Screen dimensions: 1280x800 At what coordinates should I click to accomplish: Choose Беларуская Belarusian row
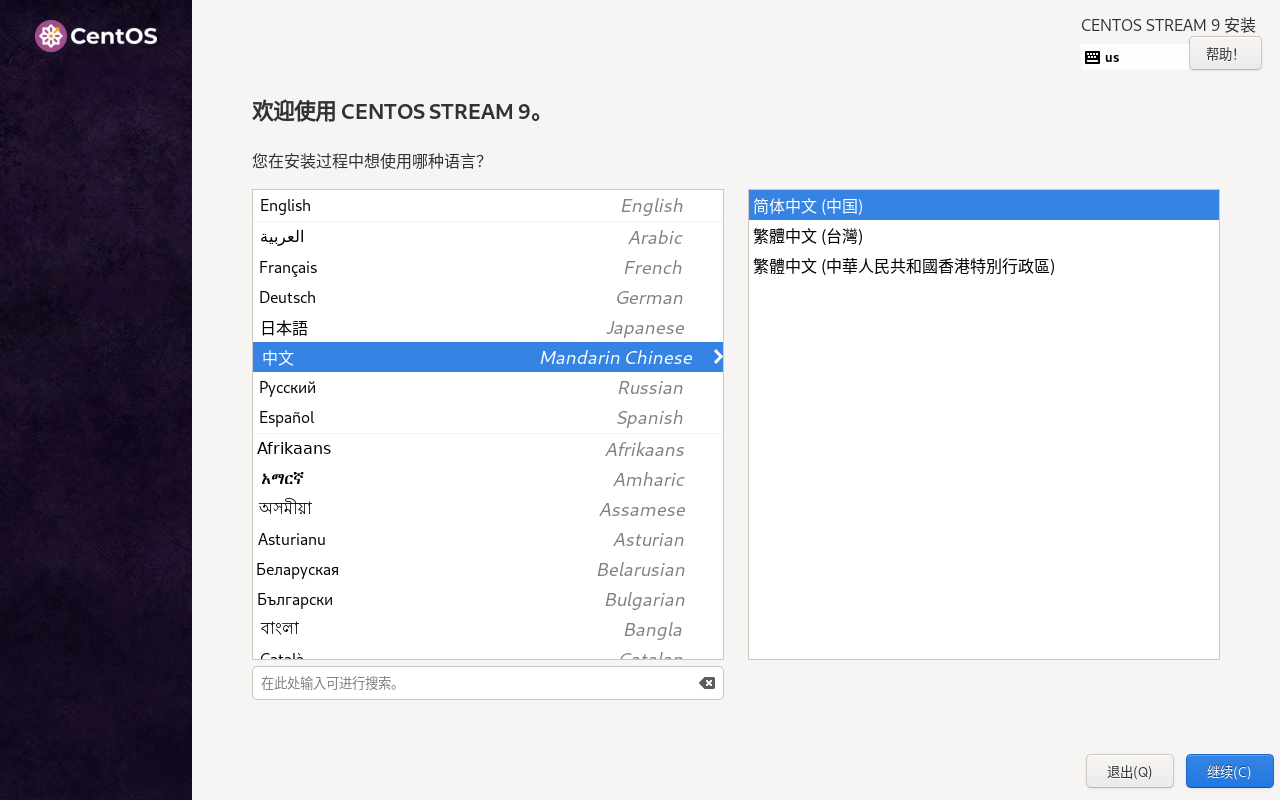point(488,569)
